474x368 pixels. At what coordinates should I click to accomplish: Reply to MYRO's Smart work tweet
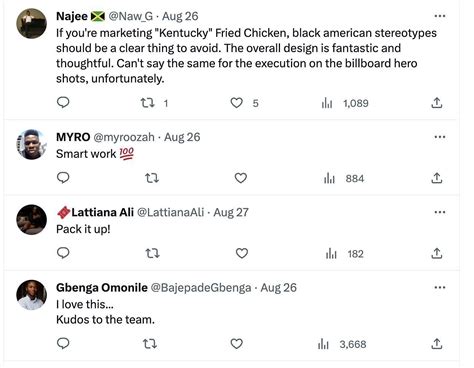pos(63,178)
